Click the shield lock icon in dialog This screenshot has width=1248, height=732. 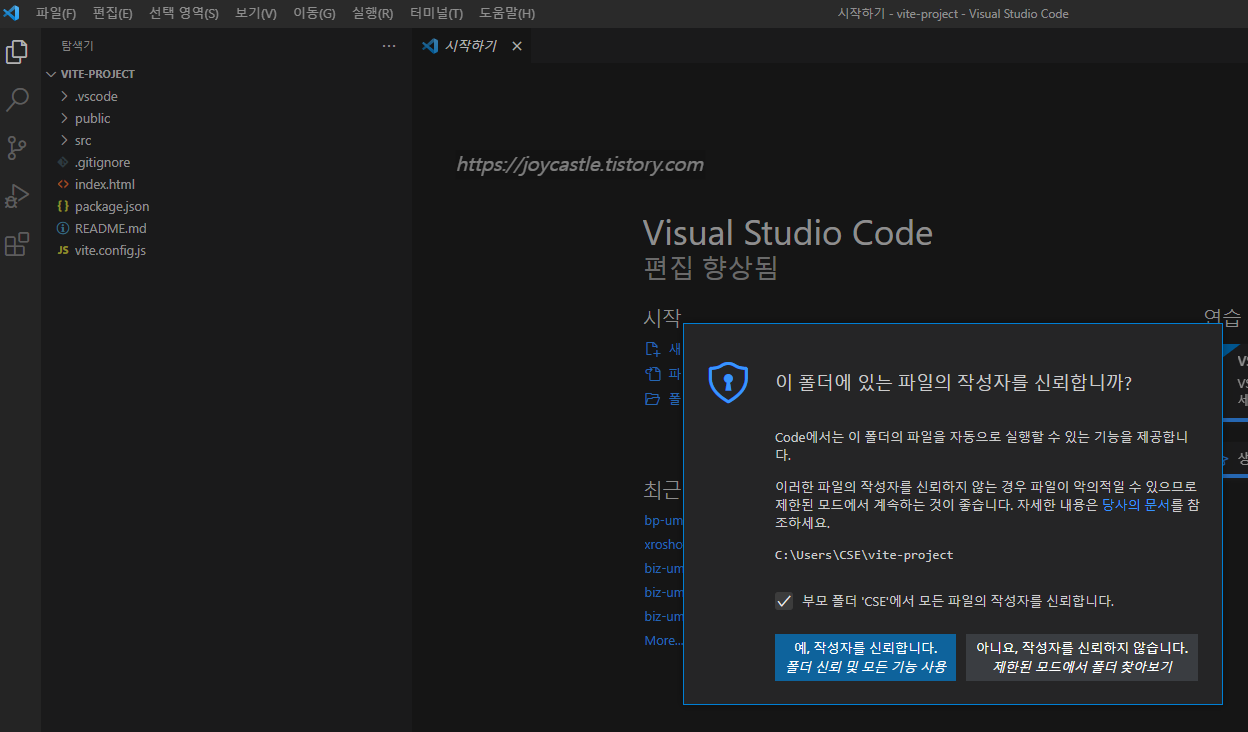[728, 382]
